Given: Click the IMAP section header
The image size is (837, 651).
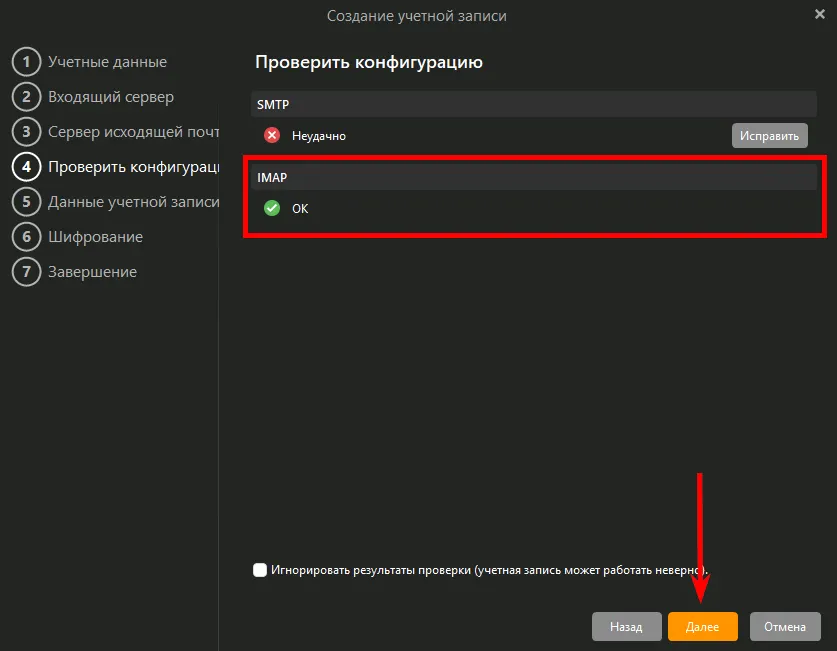Looking at the screenshot, I should [533, 177].
